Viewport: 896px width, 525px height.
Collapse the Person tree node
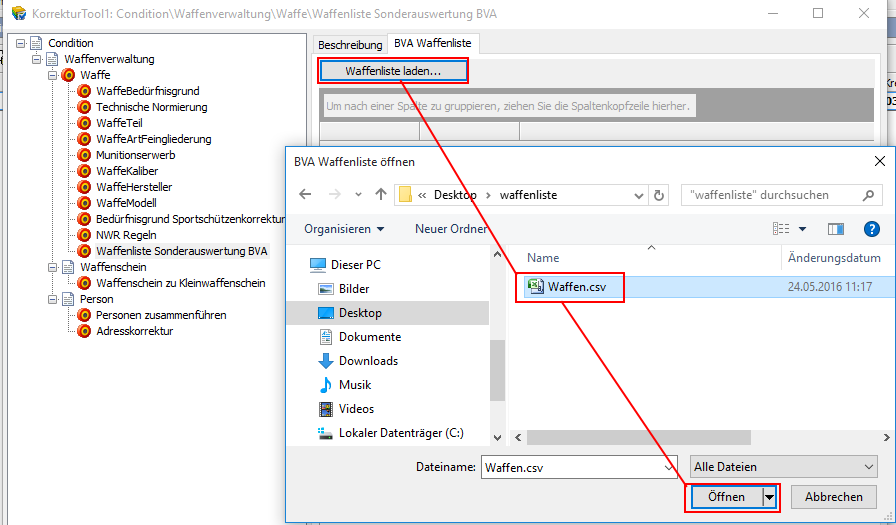(53, 299)
